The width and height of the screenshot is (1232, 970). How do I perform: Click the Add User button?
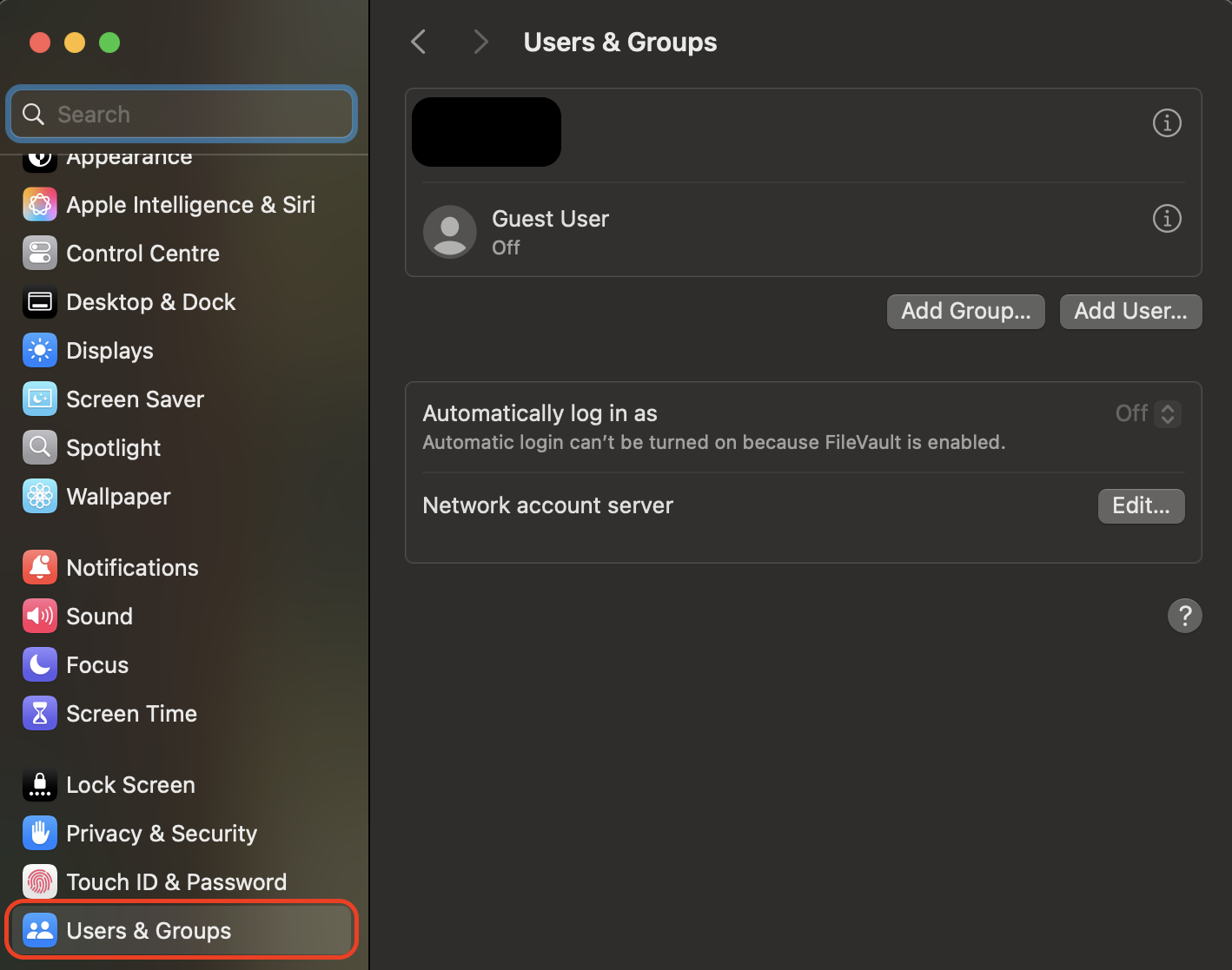1130,311
